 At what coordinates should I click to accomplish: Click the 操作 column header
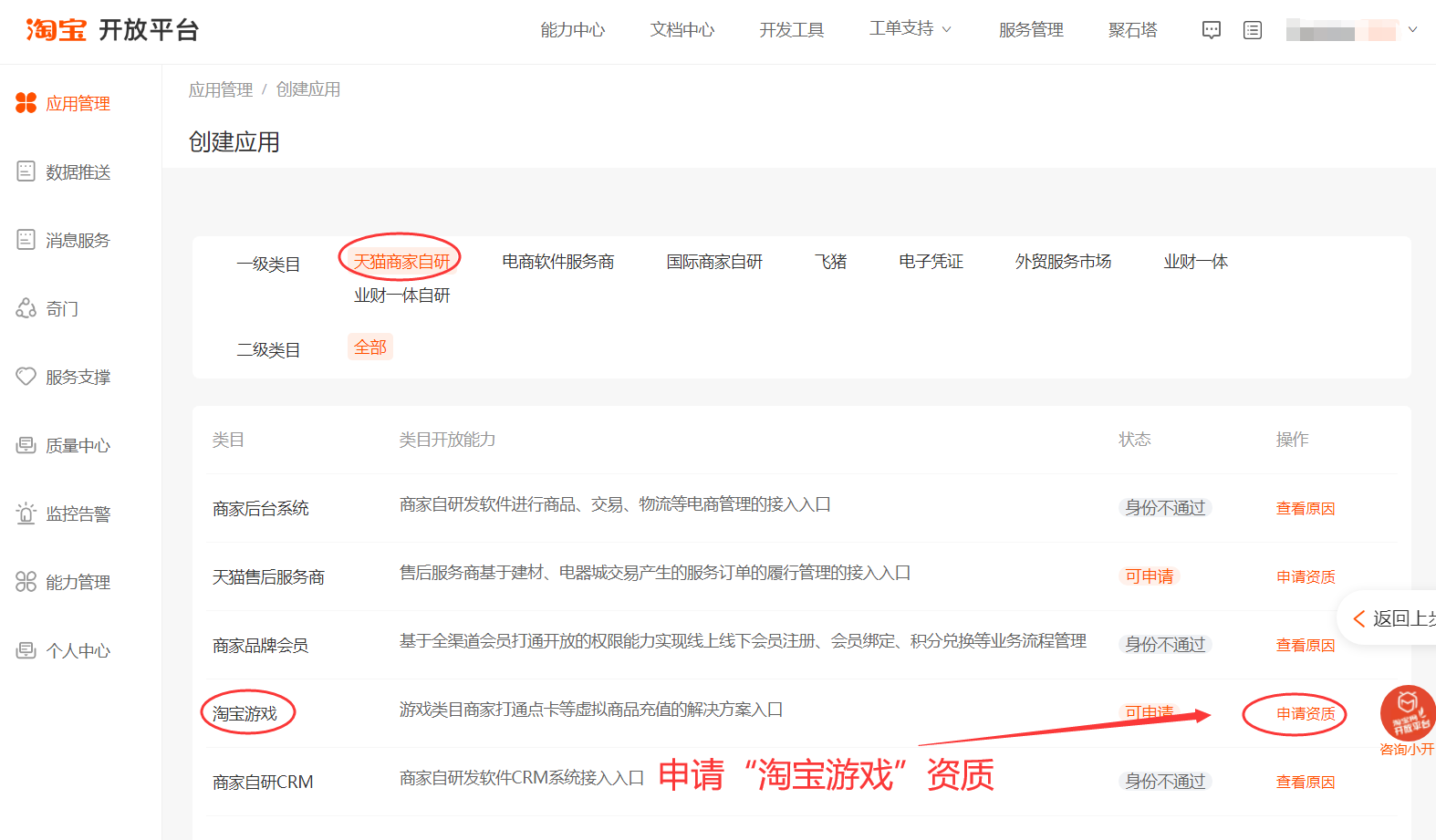point(1292,440)
